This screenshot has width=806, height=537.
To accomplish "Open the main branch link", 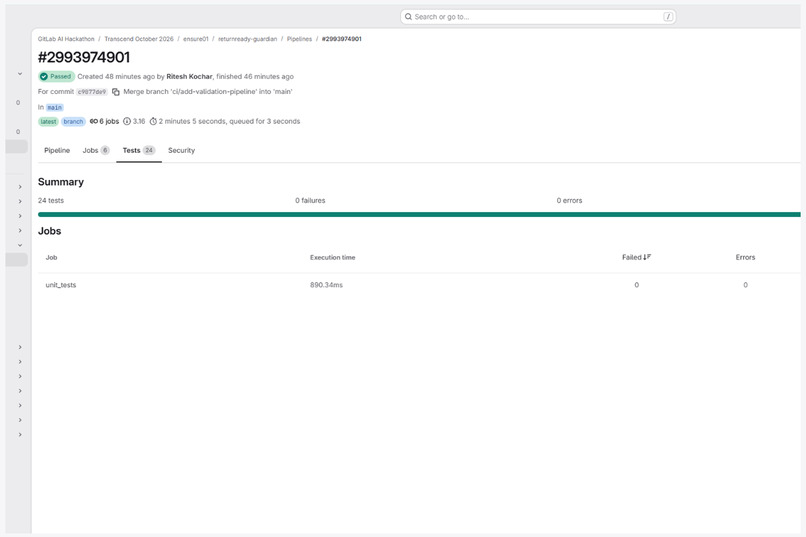I will tap(54, 107).
